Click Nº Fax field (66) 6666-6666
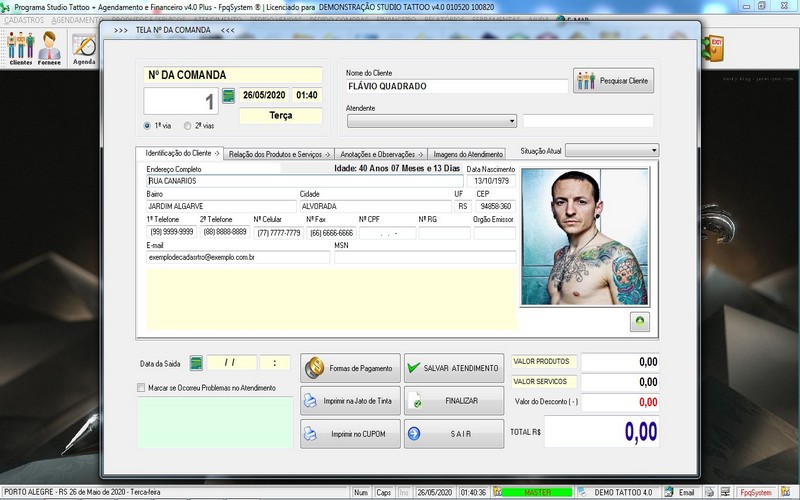Screen dimensions: 800x500 point(331,233)
